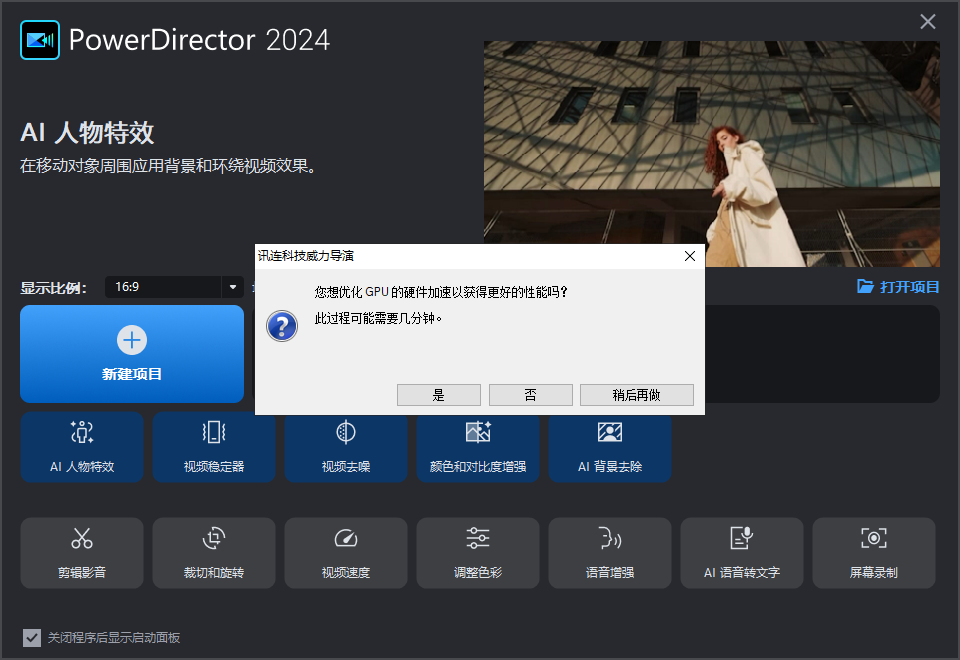Launch the 视频速度 tool

pyautogui.click(x=346, y=552)
